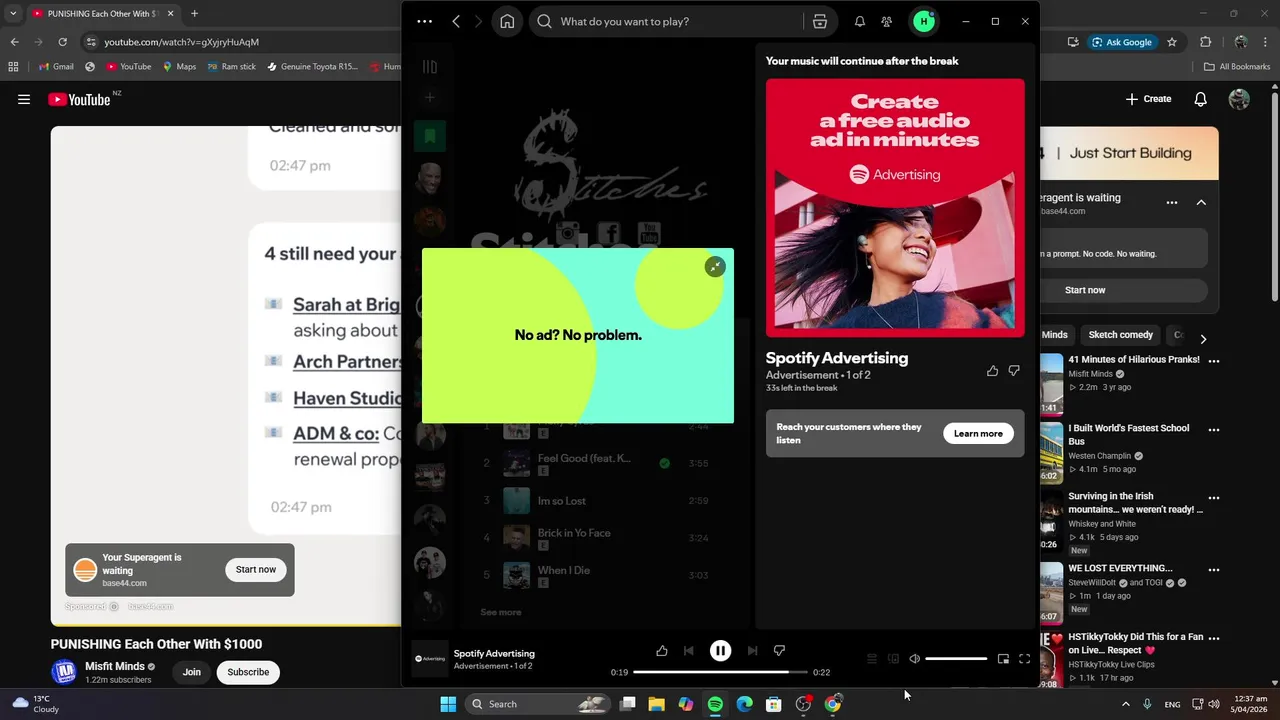Like the Spotify Advertising ad in panel

tap(992, 370)
